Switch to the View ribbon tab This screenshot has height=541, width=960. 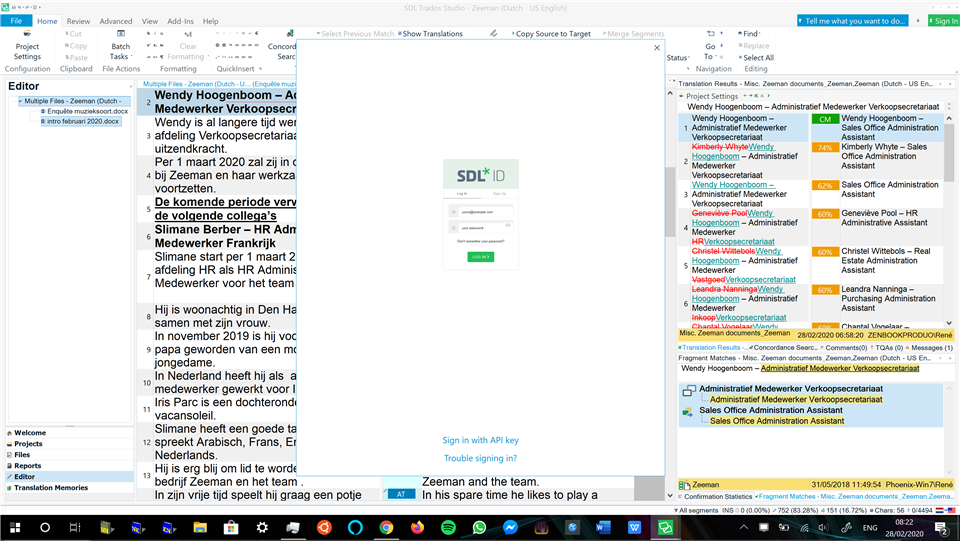coord(149,21)
